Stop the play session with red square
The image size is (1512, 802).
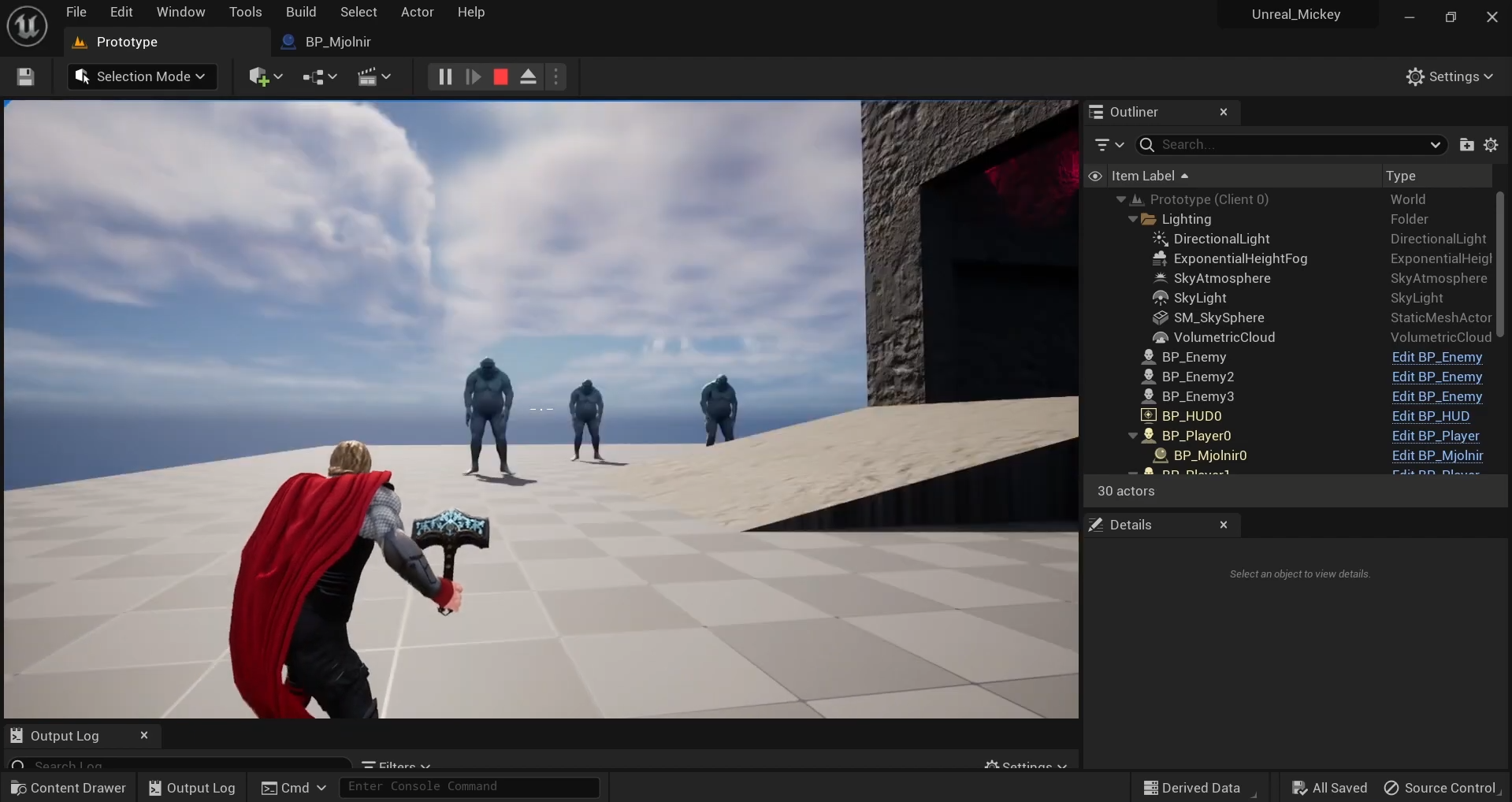pos(500,76)
